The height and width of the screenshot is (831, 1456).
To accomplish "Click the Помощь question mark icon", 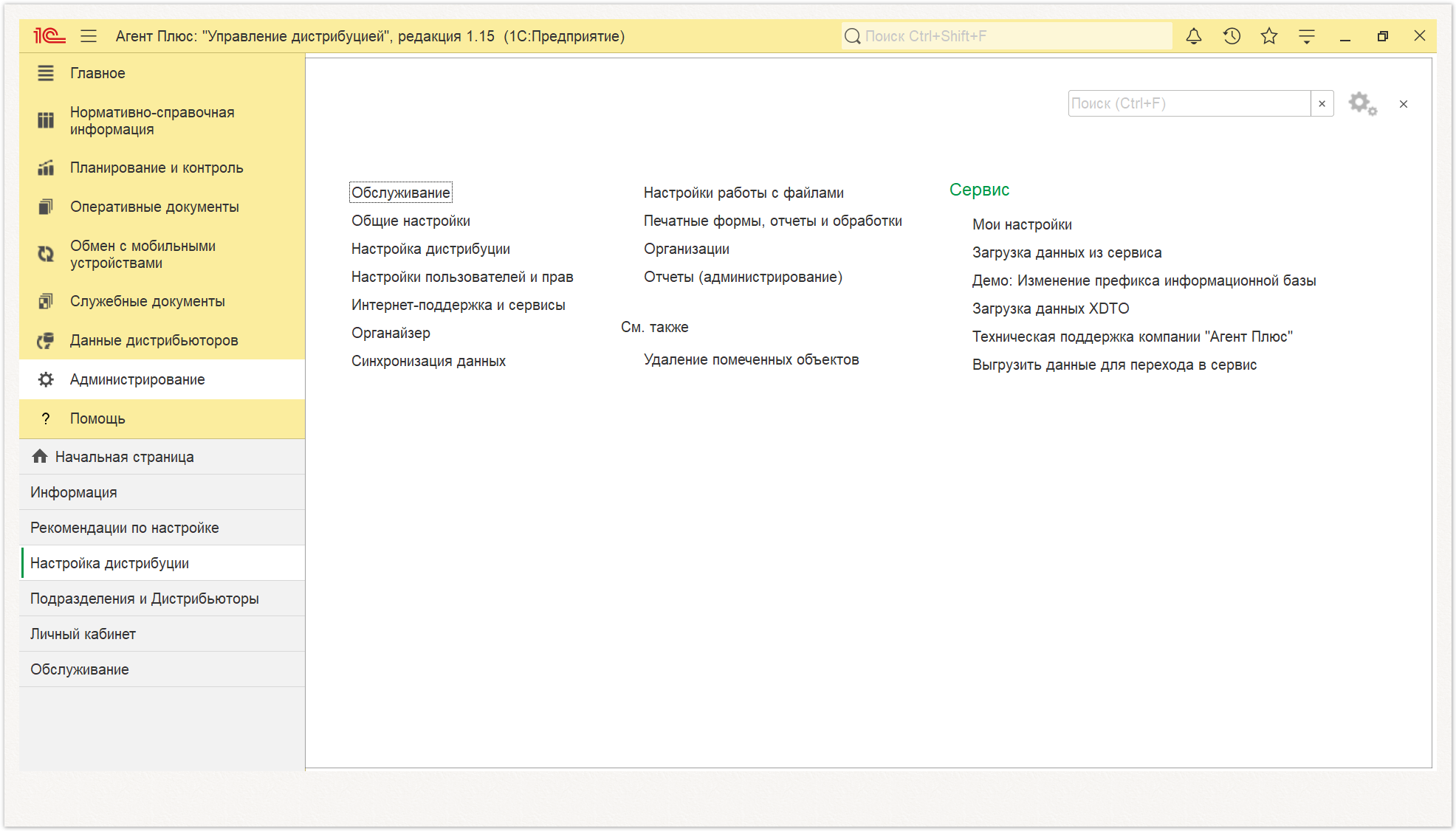I will pos(46,418).
